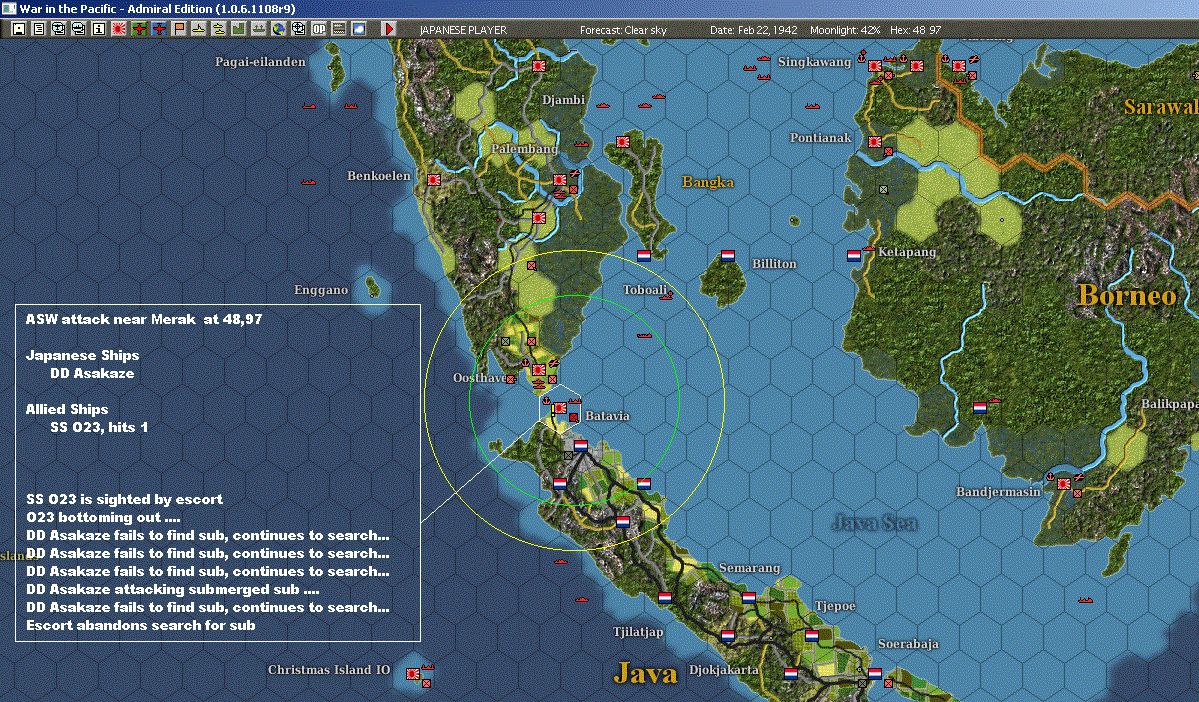Select the Dutch flag on Billiton island

(x=727, y=255)
